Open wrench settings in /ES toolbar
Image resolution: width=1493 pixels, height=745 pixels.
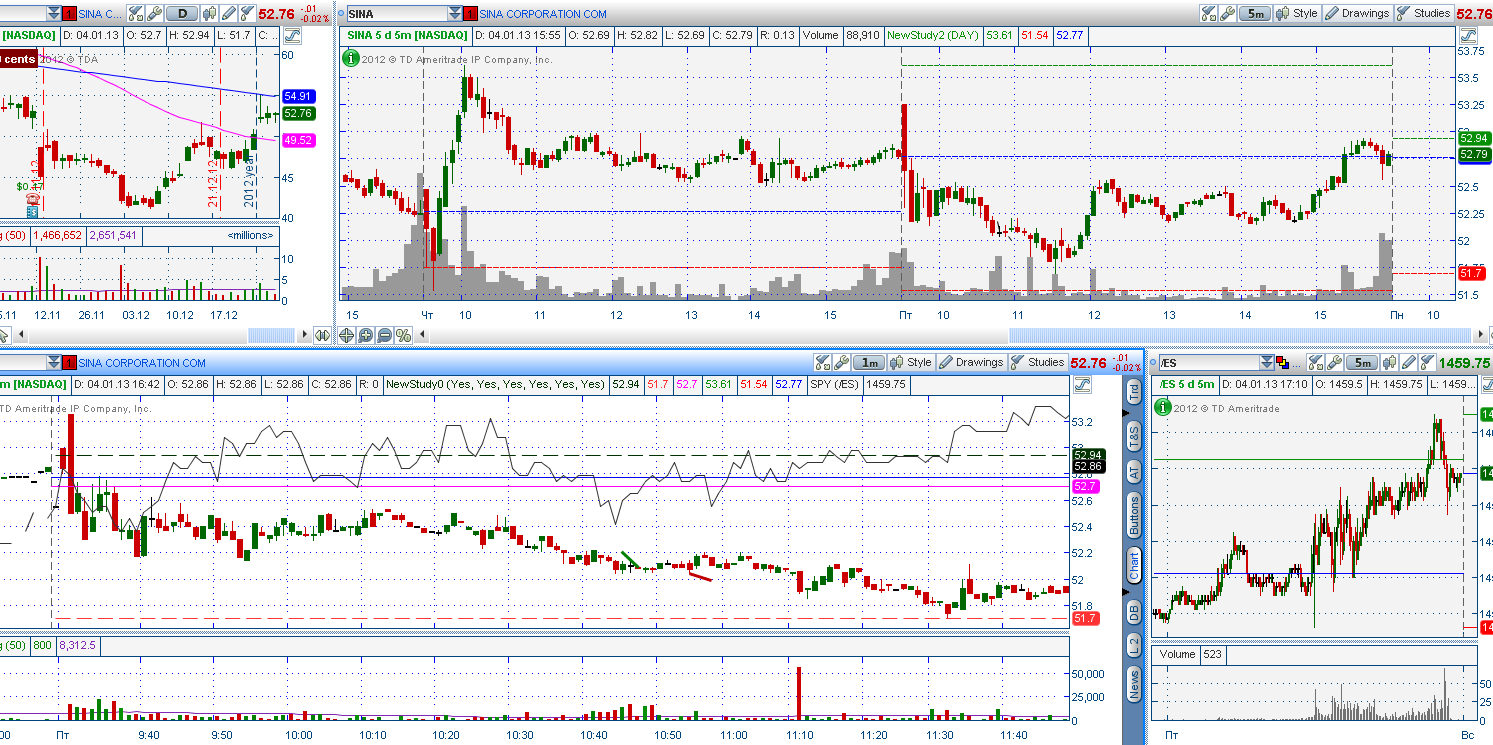click(1335, 363)
